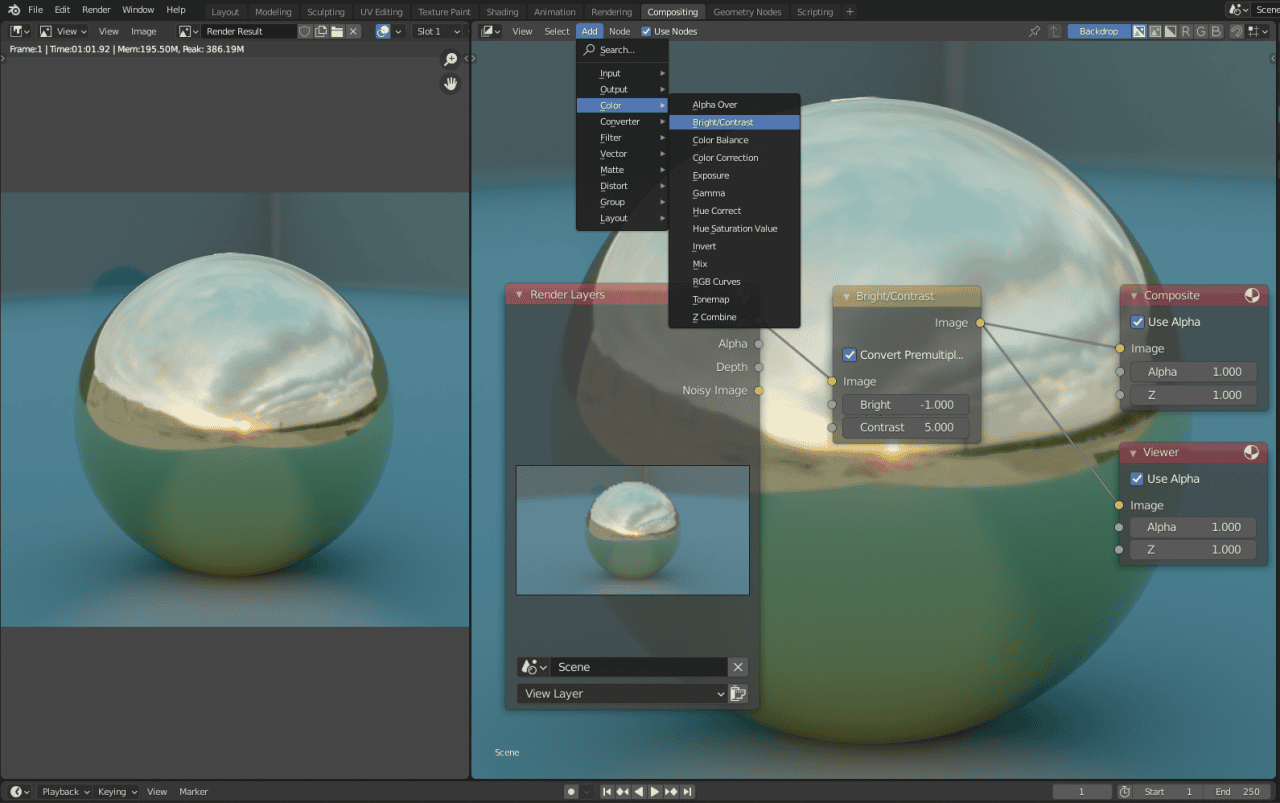Toggle Convert Premultiplied in Bright/Contrast node

point(849,354)
